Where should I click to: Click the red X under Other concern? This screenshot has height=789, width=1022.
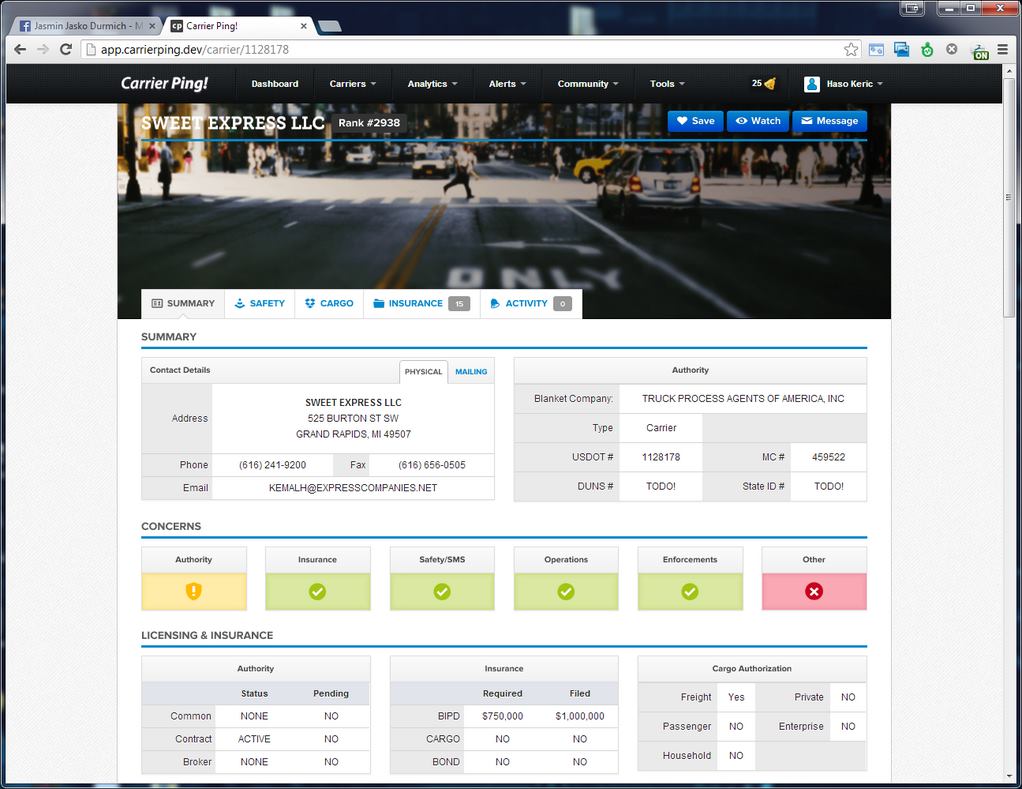814,592
